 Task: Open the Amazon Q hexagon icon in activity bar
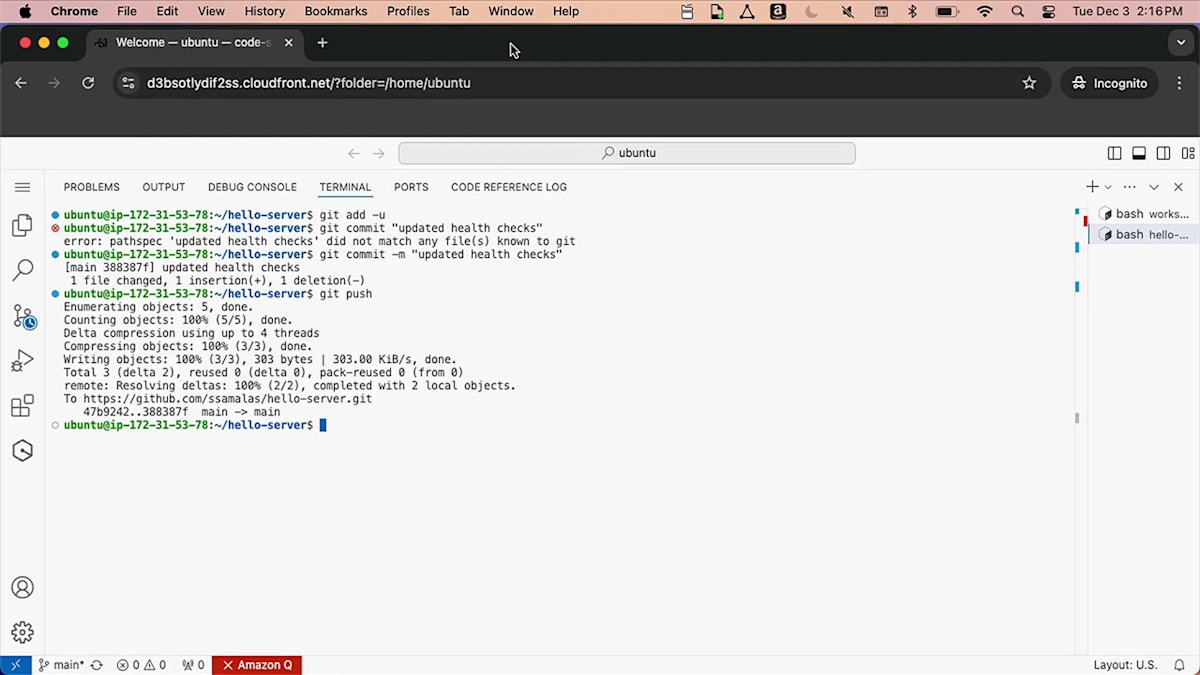(x=22, y=451)
